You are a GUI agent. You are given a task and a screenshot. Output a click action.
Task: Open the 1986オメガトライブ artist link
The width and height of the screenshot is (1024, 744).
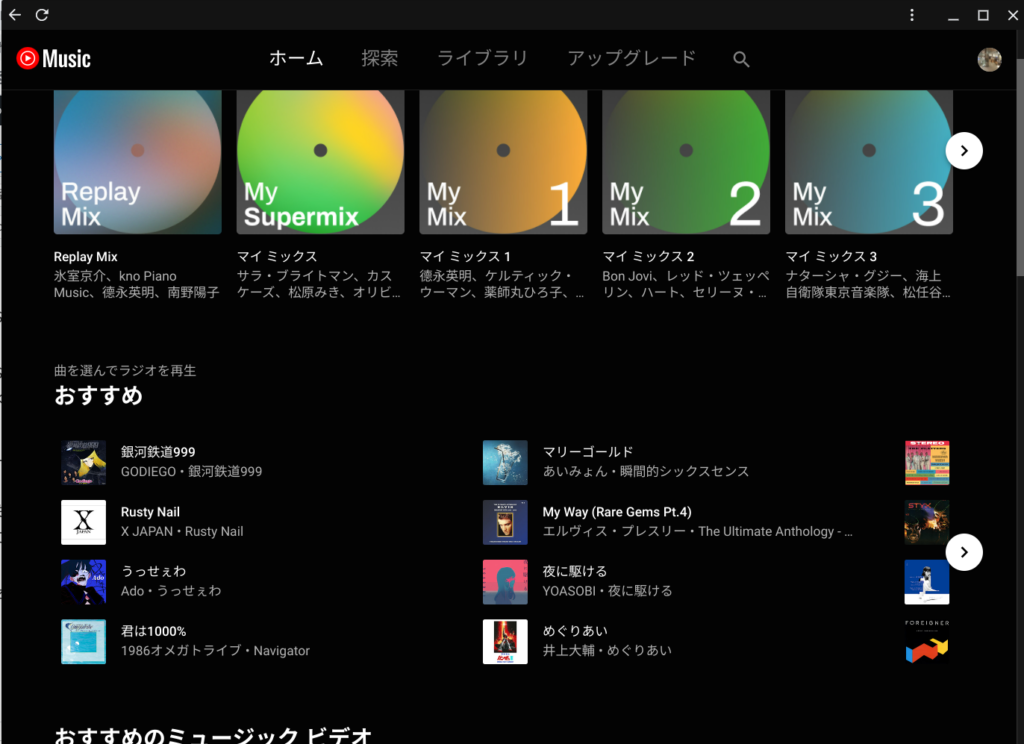coord(181,651)
